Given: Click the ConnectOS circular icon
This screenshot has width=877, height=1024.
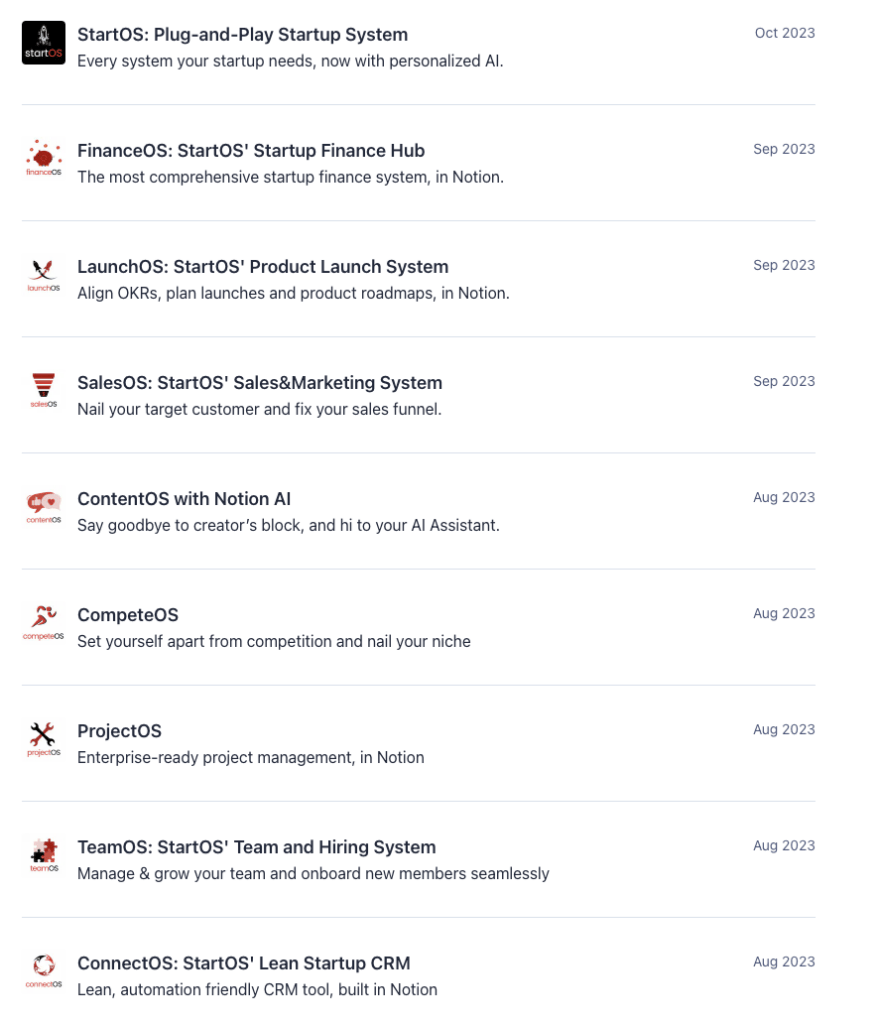Looking at the screenshot, I should point(43,970).
